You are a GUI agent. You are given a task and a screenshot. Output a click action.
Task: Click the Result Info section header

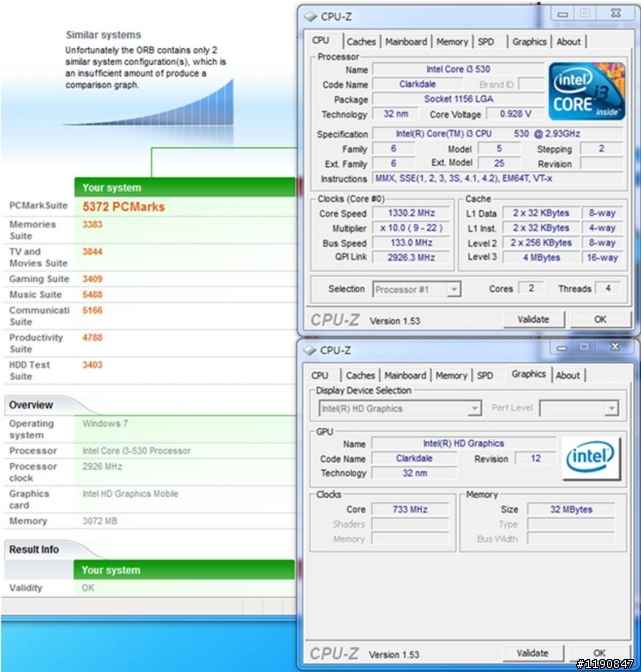click(34, 549)
